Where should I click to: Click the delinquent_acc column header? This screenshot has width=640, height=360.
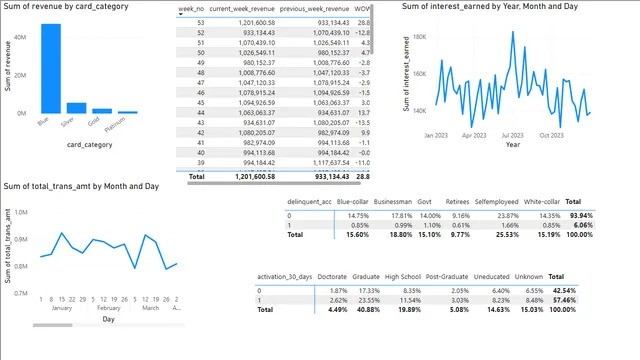(x=309, y=202)
